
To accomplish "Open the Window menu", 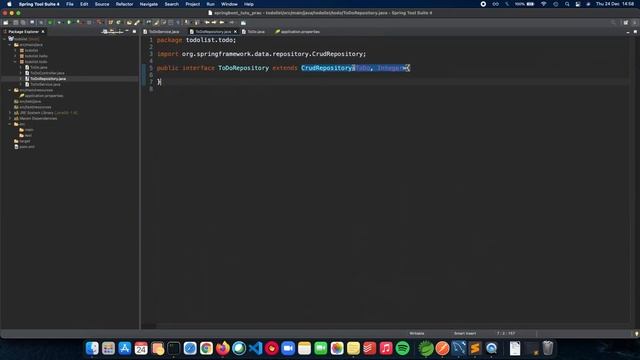I will click(x=229, y=4).
